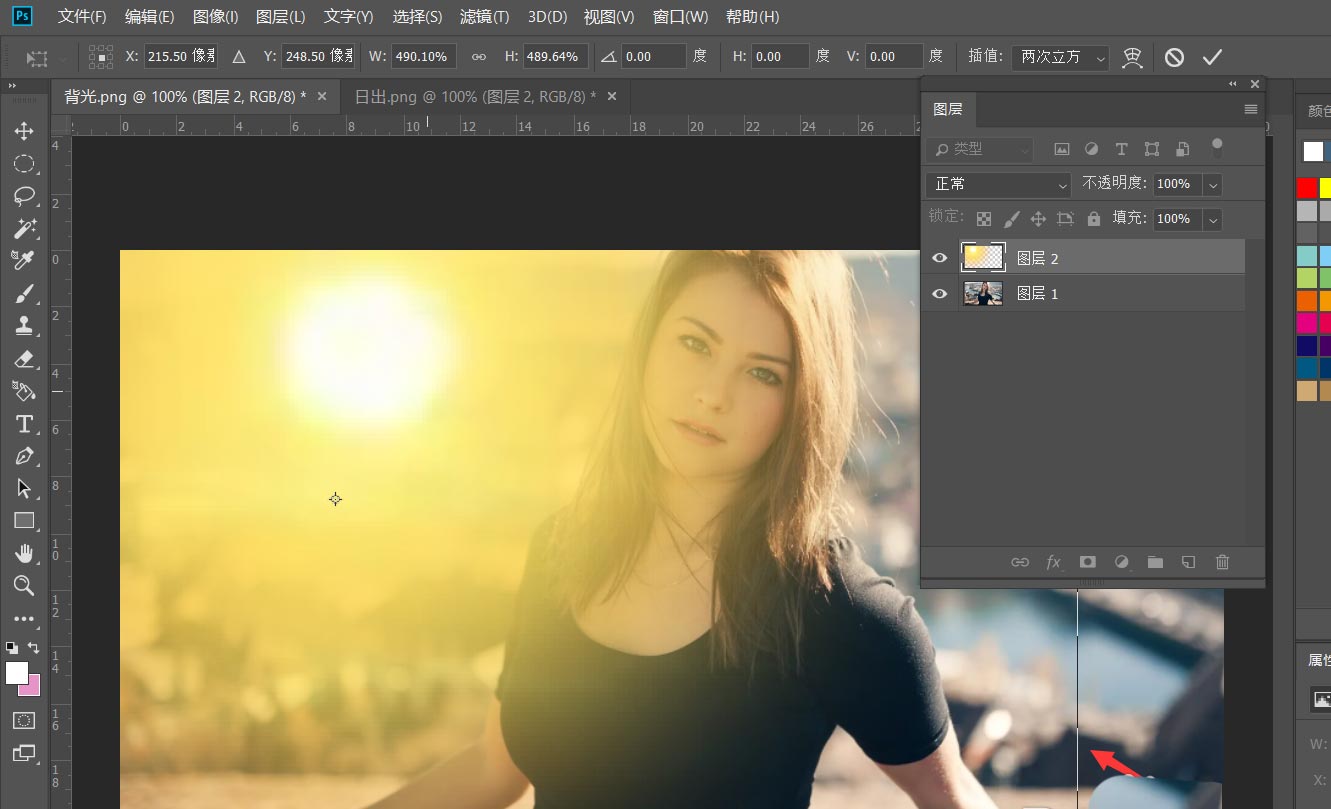Select the Elliptical Marquee tool
Viewport: 1331px width, 809px height.
click(x=24, y=164)
